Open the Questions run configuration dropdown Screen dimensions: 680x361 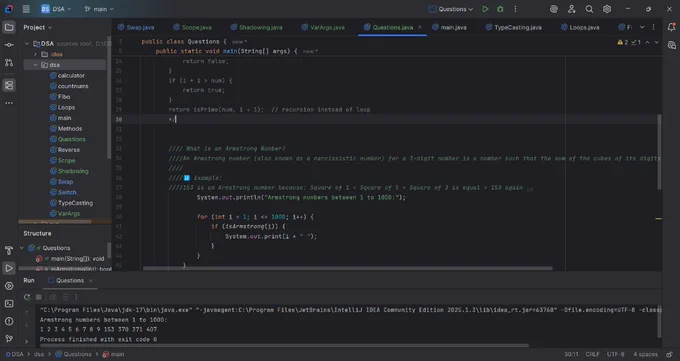pyautogui.click(x=451, y=9)
